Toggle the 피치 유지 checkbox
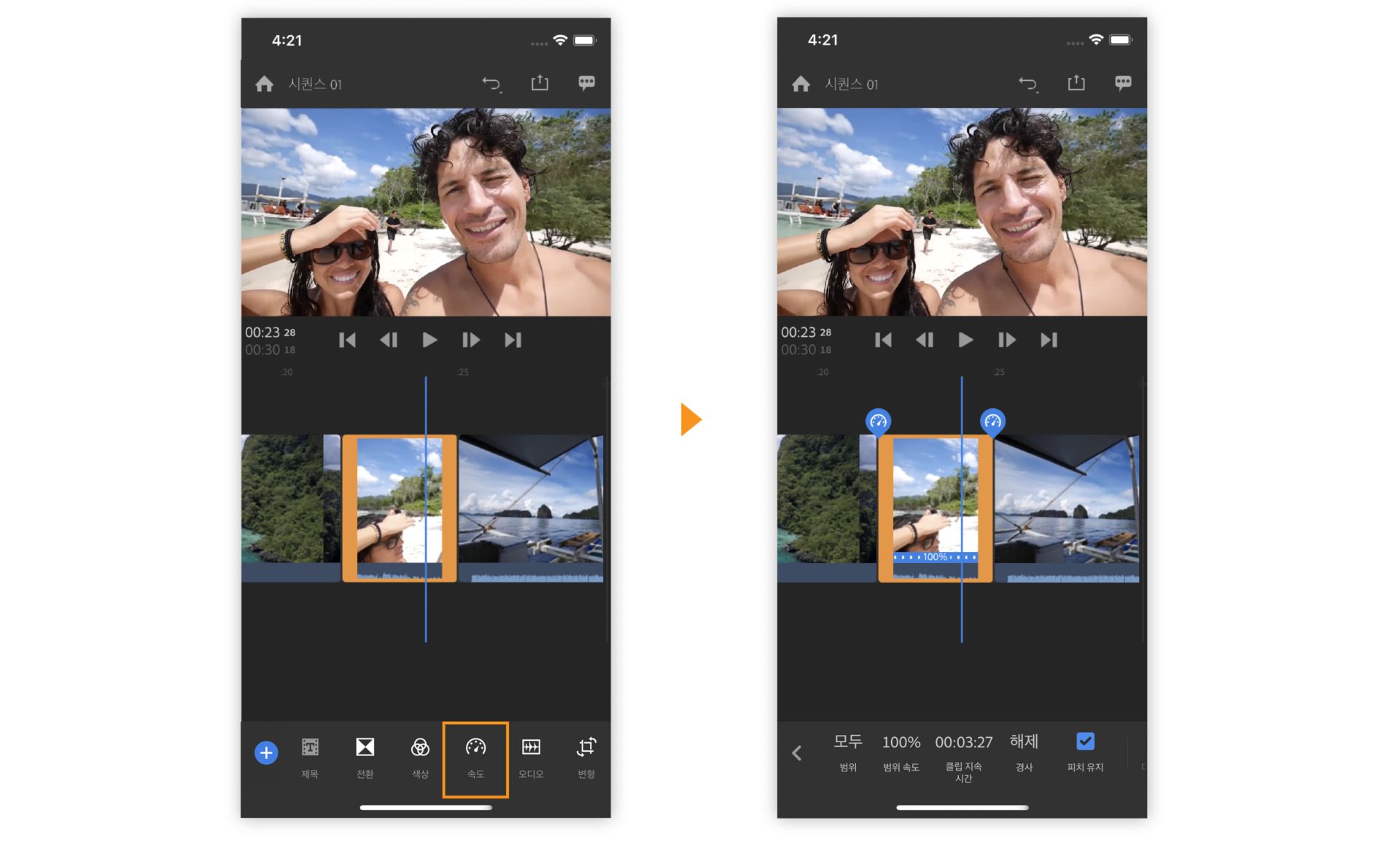The image size is (1400, 848). [x=1085, y=742]
